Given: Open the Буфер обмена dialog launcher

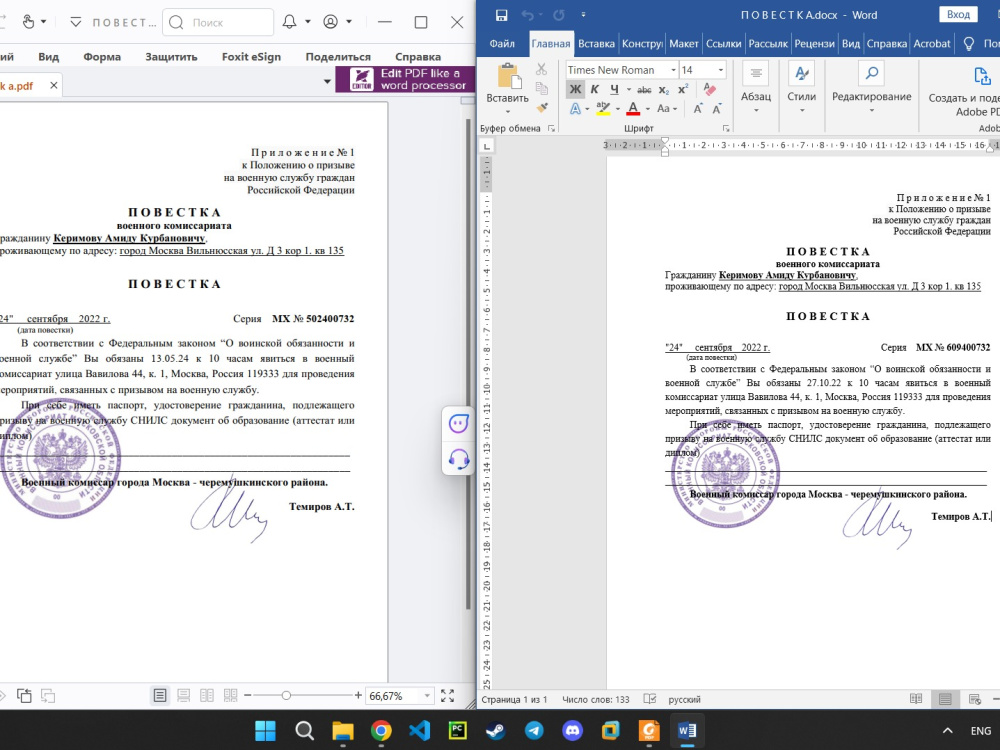Looking at the screenshot, I should (x=551, y=128).
